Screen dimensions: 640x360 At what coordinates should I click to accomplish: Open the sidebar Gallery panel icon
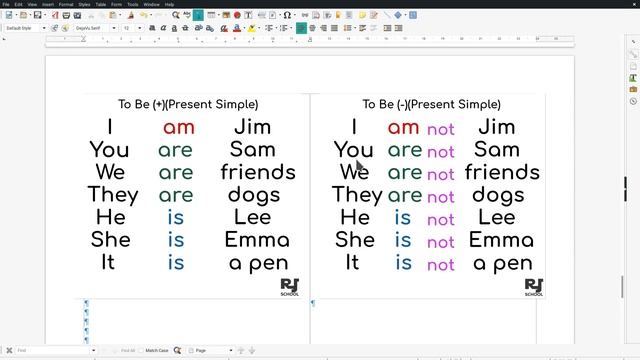pyautogui.click(x=633, y=89)
